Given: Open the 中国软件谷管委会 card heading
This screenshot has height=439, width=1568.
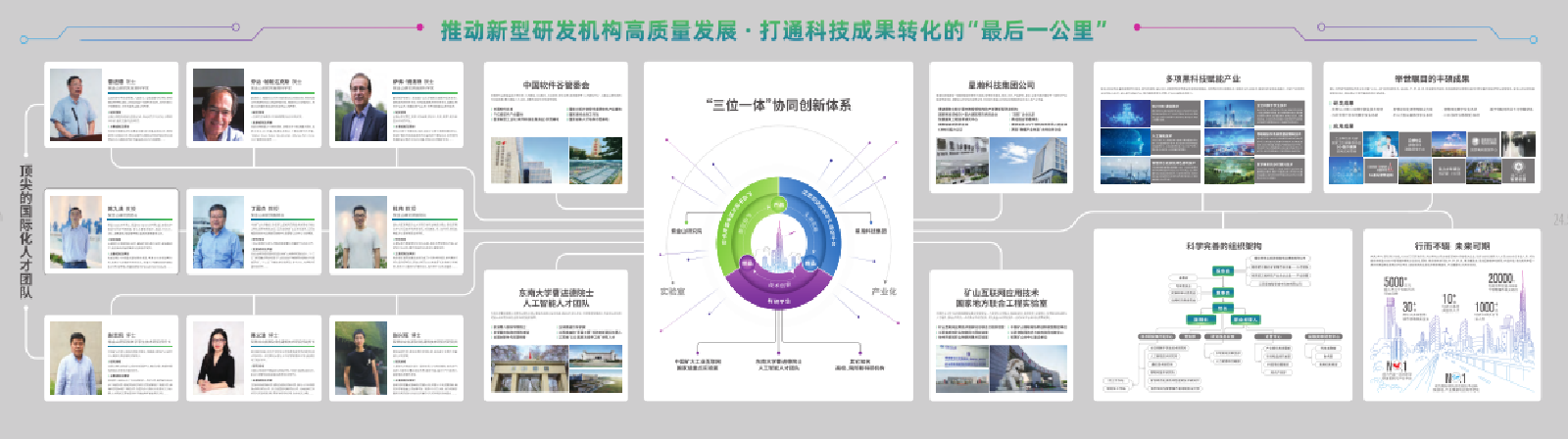Looking at the screenshot, I should coord(556,85).
